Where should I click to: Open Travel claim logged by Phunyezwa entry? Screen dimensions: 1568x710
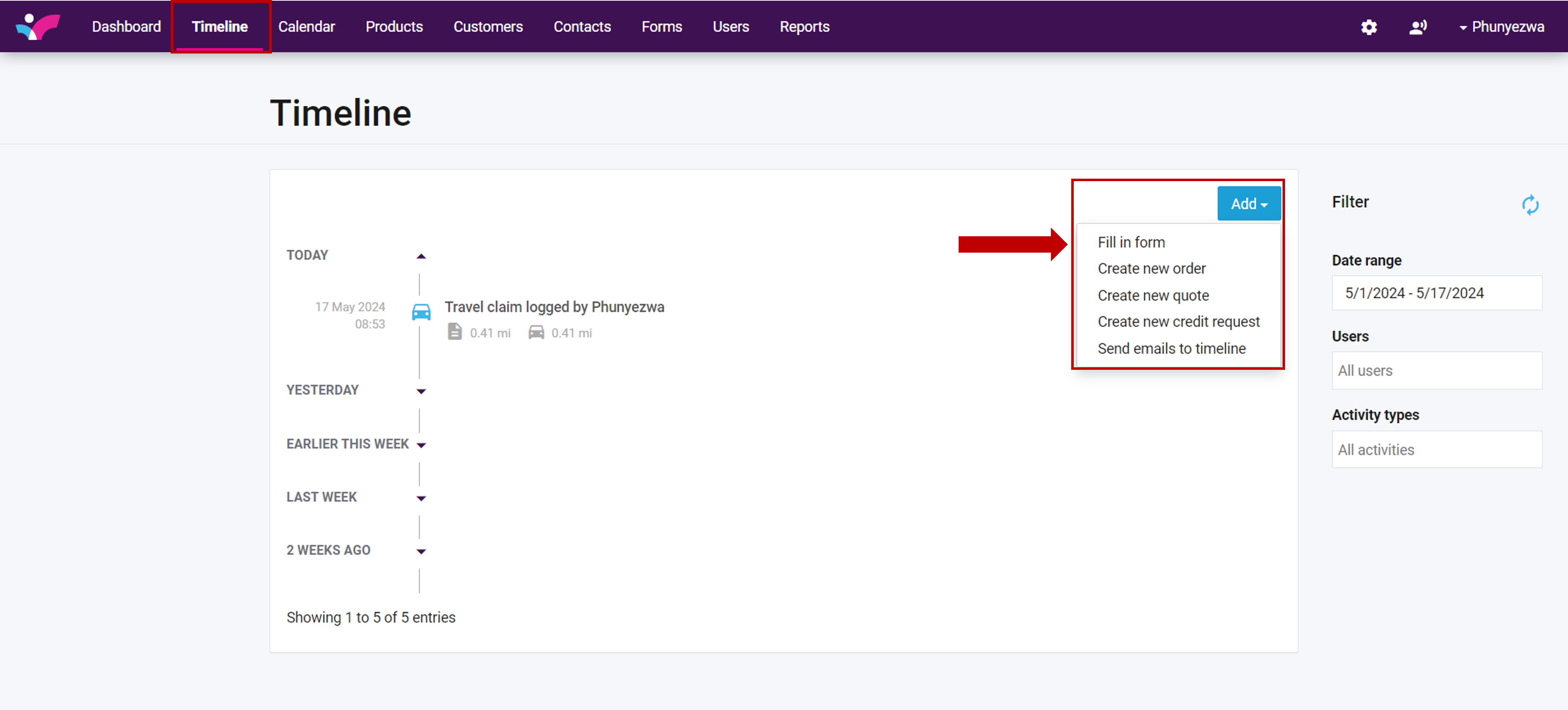click(x=554, y=307)
